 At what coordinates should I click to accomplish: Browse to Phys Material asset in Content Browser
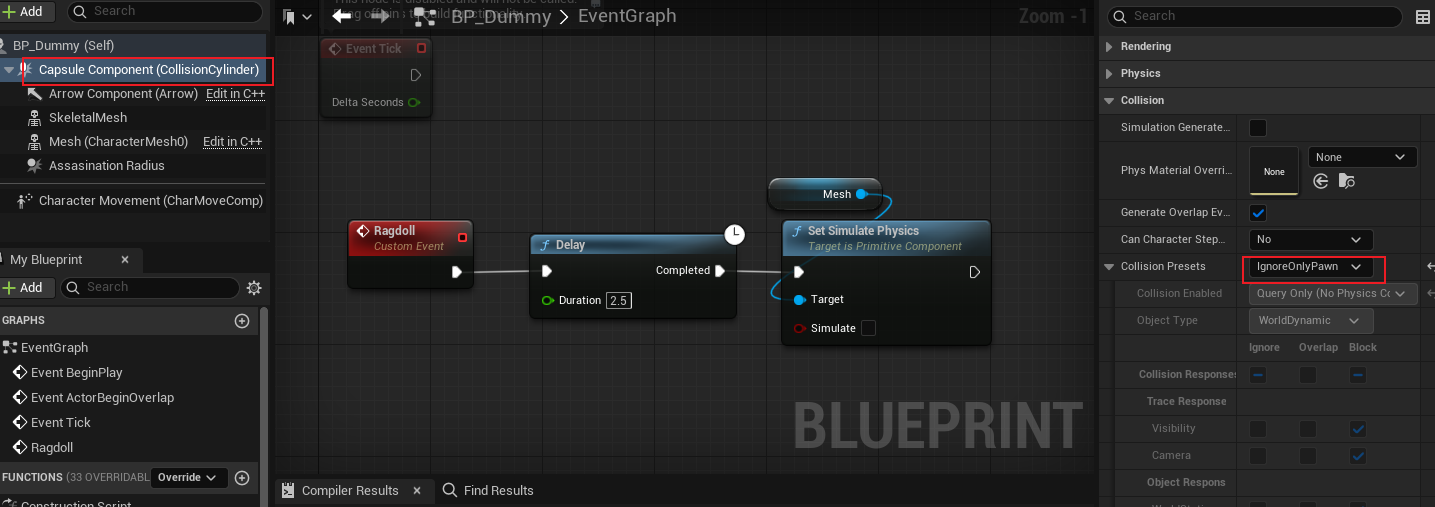tap(1347, 181)
